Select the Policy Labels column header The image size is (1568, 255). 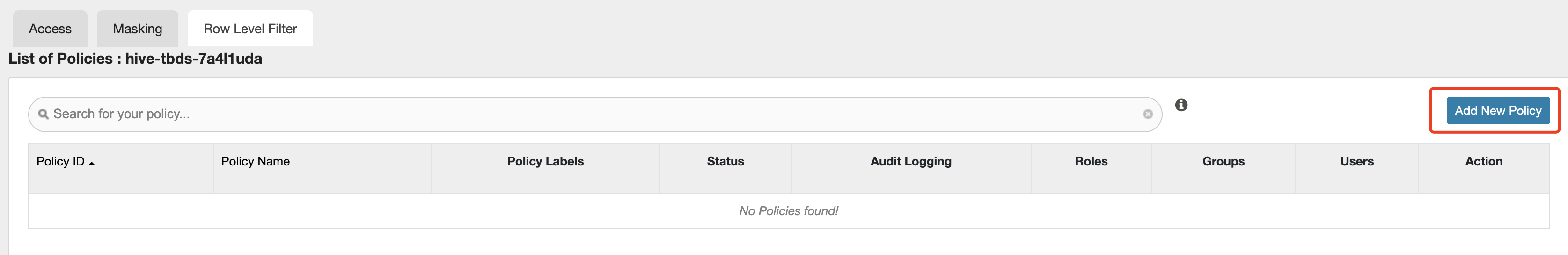[x=545, y=162]
